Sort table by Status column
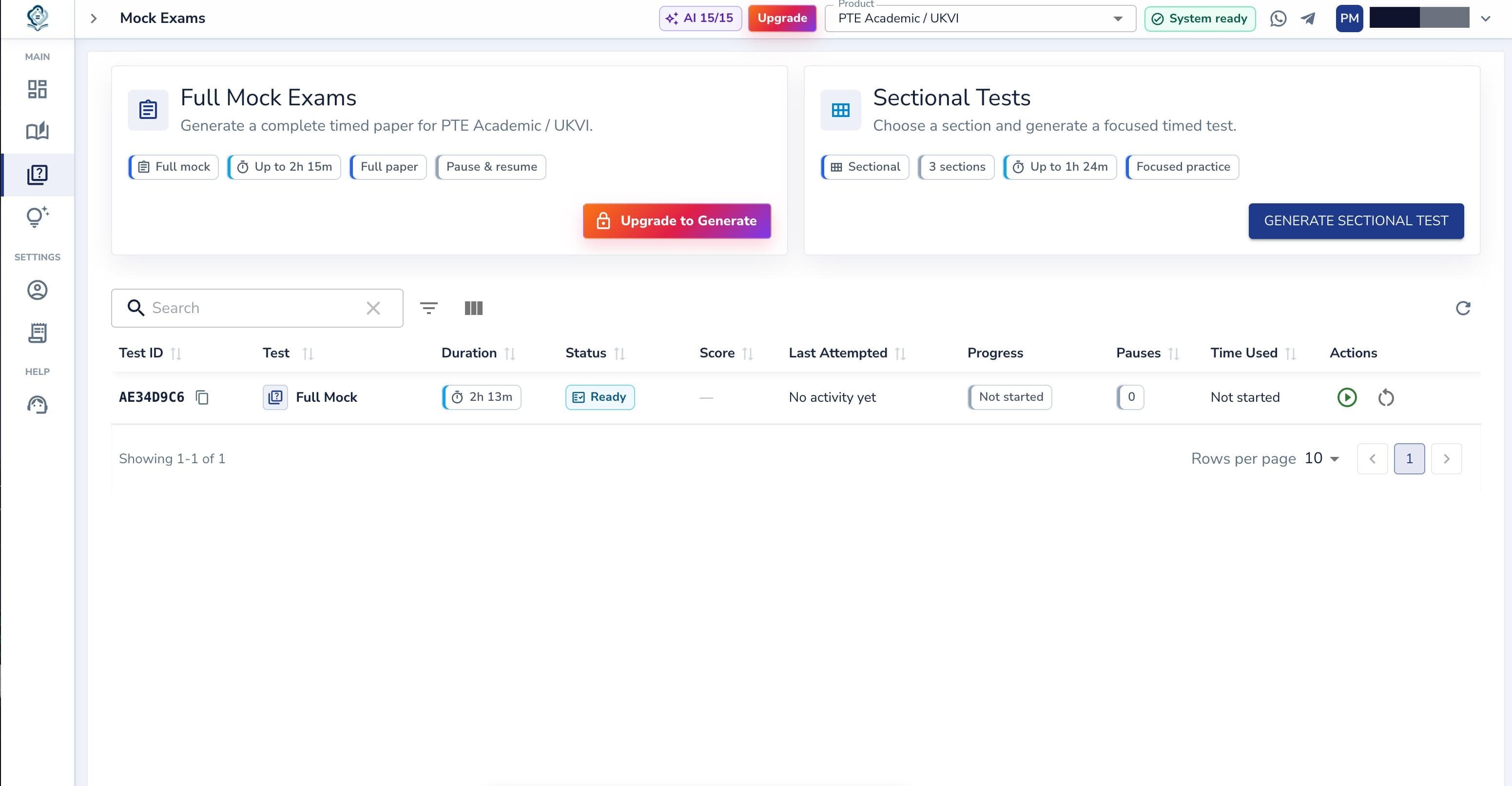This screenshot has width=1512, height=786. coord(619,354)
